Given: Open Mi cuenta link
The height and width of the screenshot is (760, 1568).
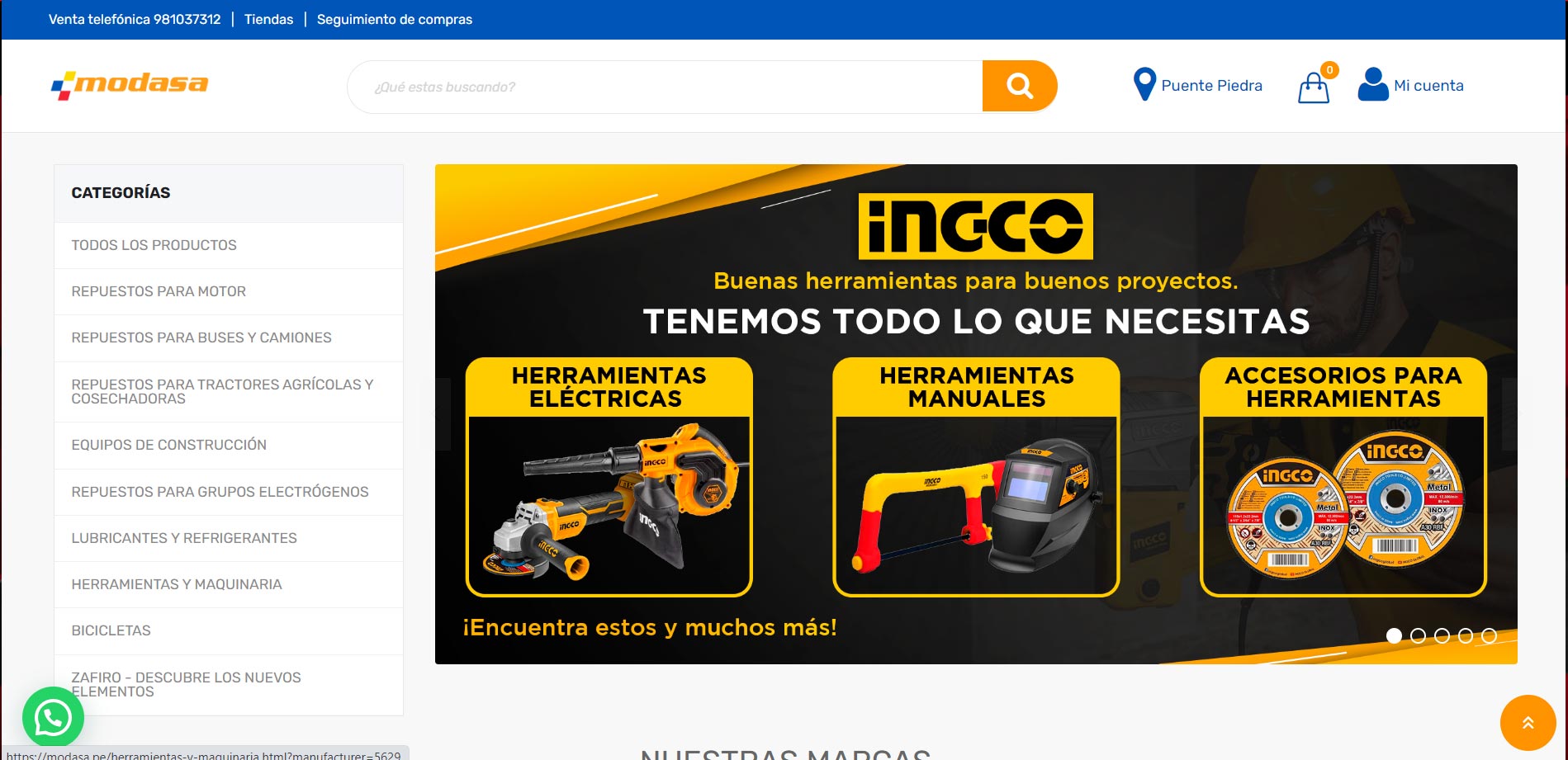Looking at the screenshot, I should click(1428, 86).
